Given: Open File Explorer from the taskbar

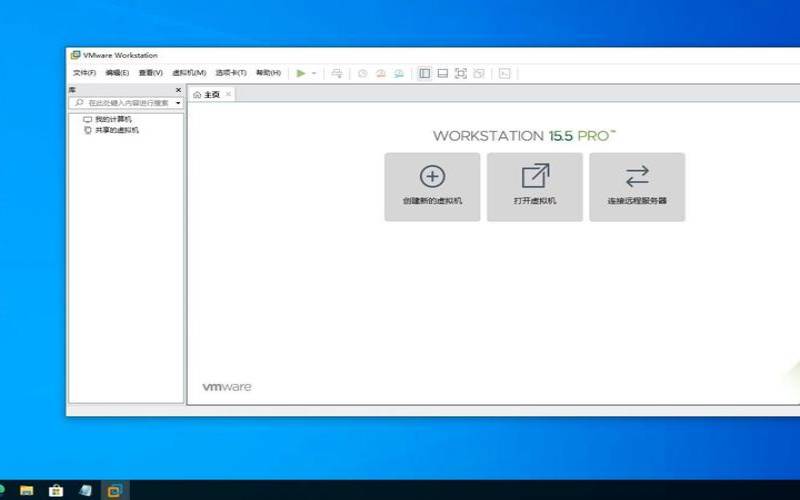Looking at the screenshot, I should click(x=27, y=490).
